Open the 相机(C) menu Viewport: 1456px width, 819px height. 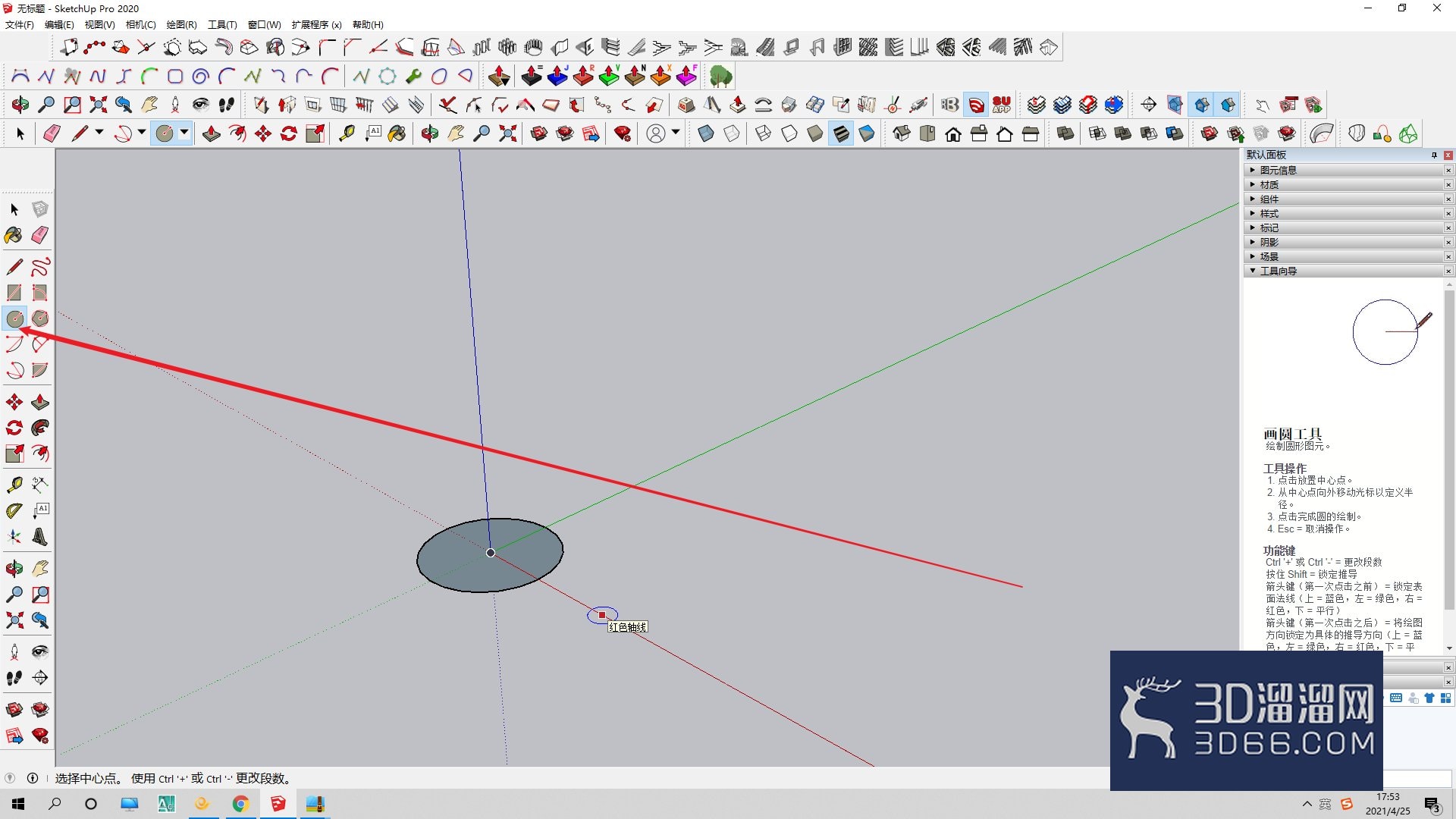pyautogui.click(x=140, y=25)
